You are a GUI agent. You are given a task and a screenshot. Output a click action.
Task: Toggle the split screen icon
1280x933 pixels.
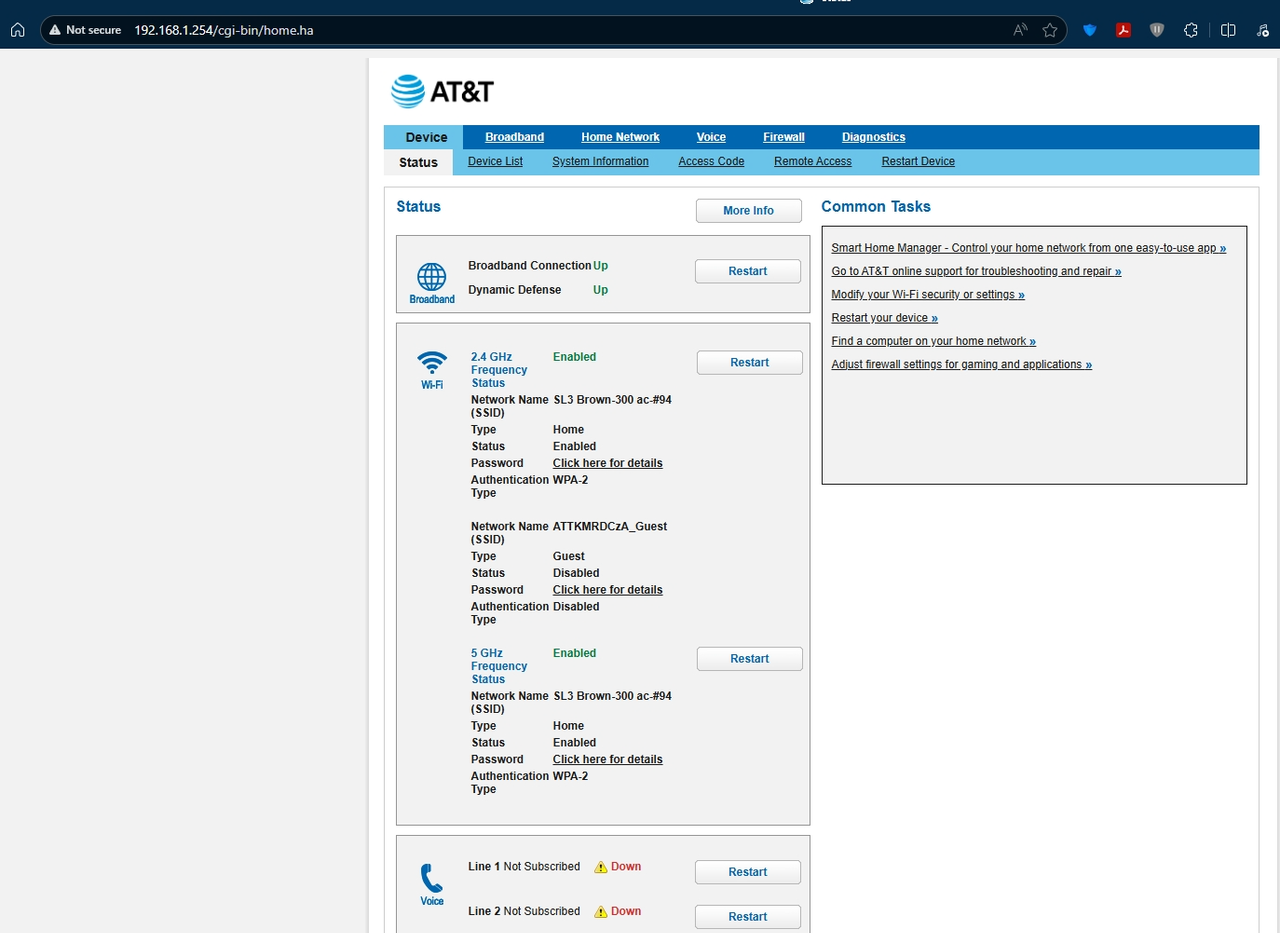pos(1228,30)
